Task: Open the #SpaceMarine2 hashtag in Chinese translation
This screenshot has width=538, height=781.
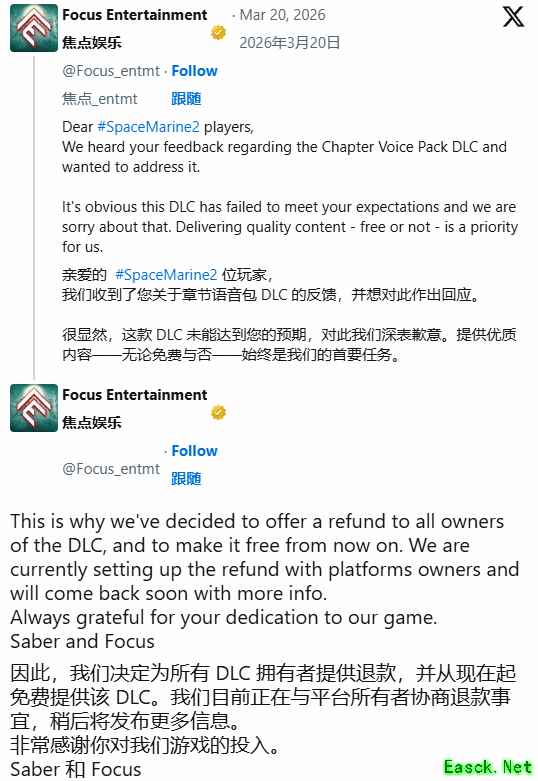Action: click(166, 275)
